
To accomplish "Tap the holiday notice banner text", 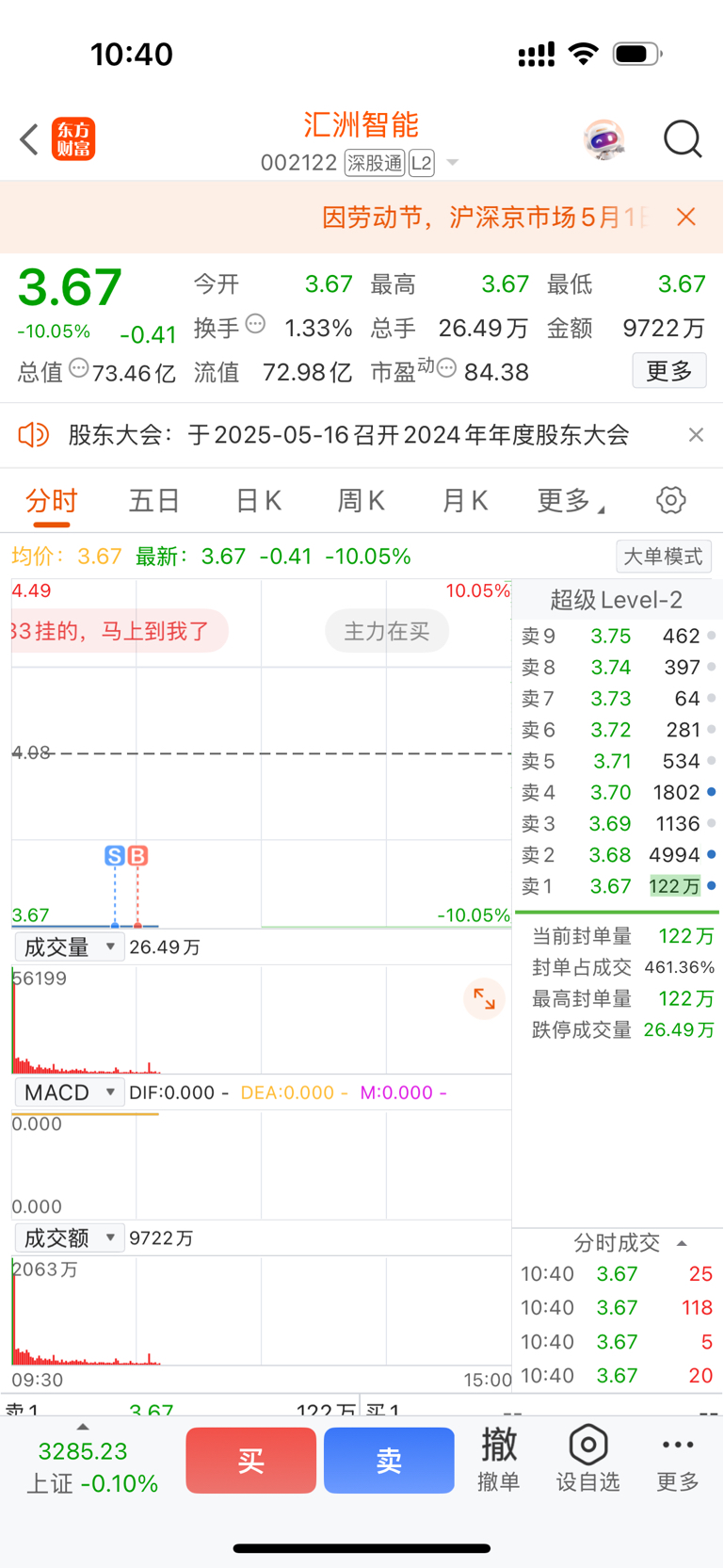I will (485, 217).
